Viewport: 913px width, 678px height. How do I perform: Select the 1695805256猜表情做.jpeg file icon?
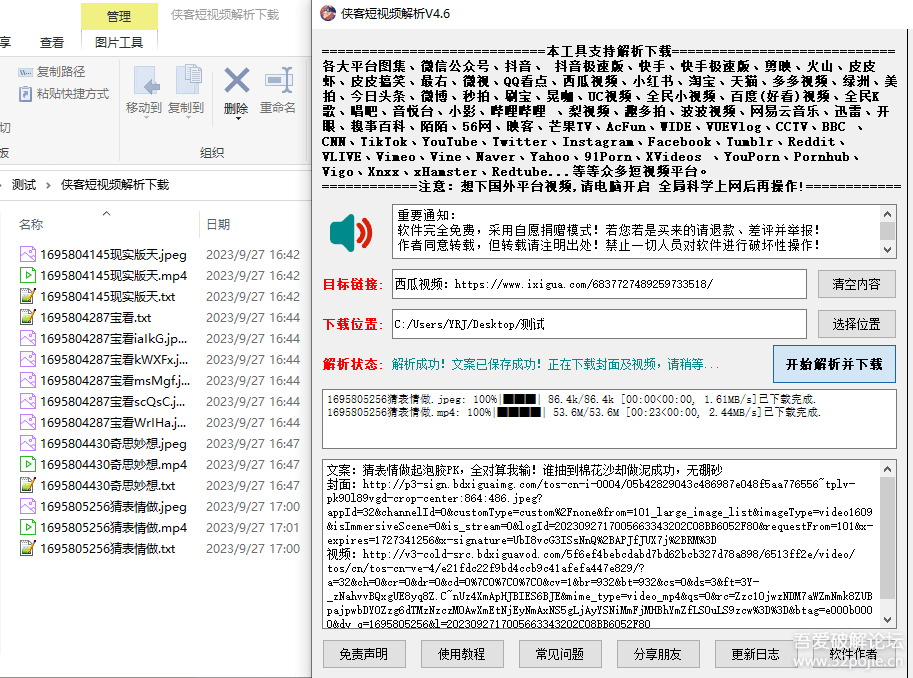[27, 506]
